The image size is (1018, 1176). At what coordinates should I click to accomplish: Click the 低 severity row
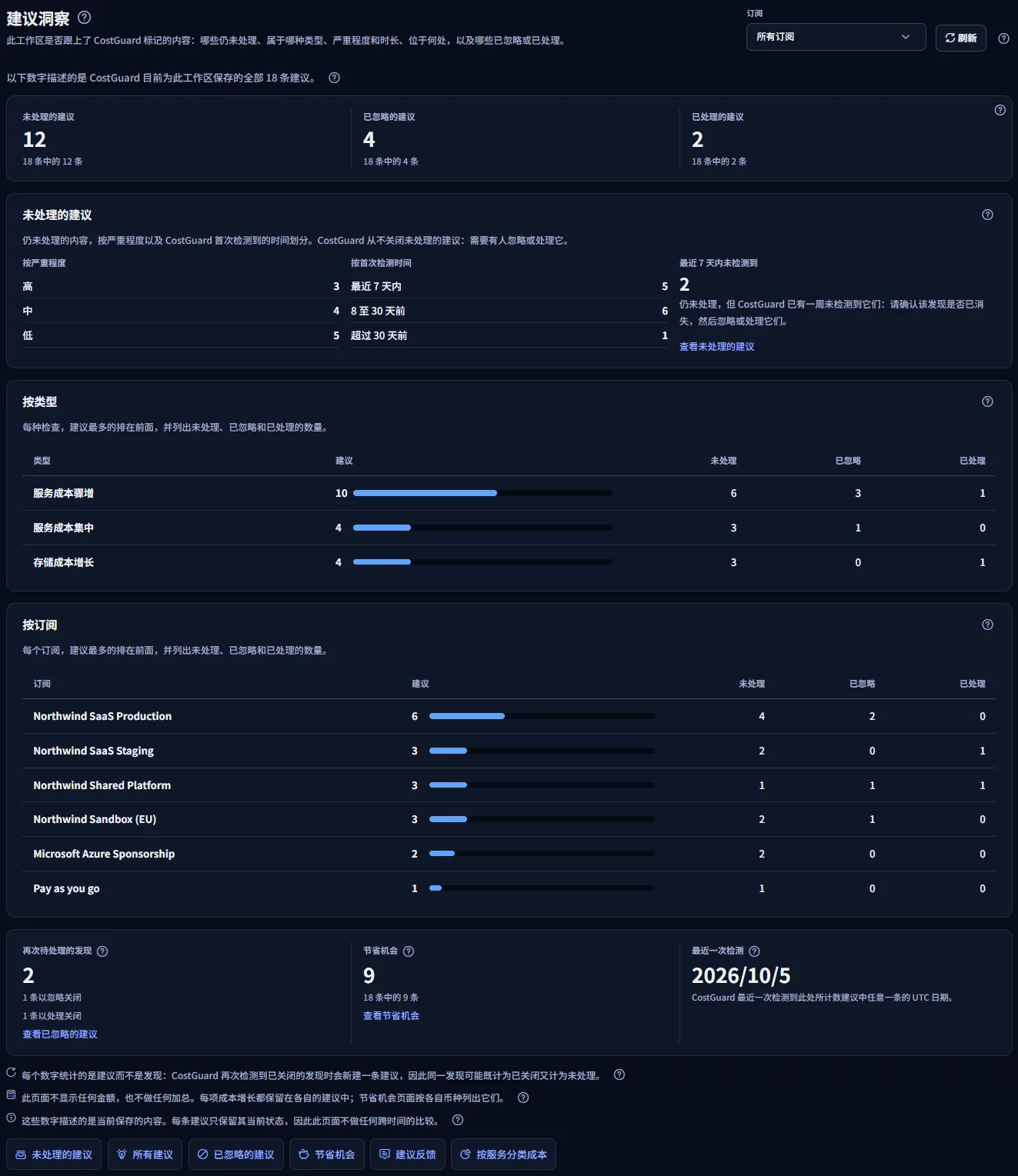pos(181,335)
